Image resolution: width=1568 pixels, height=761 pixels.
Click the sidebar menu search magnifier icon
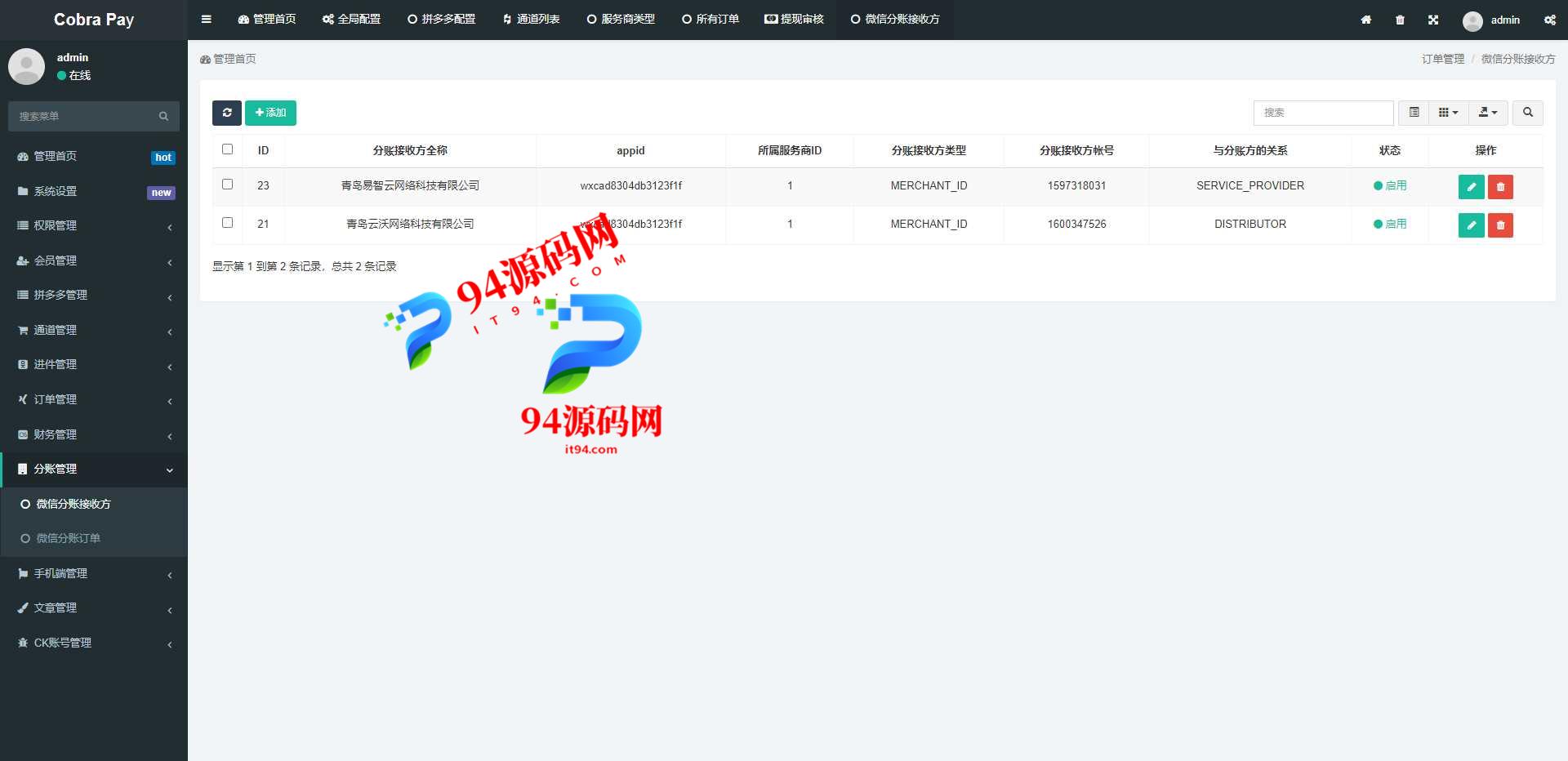click(164, 117)
